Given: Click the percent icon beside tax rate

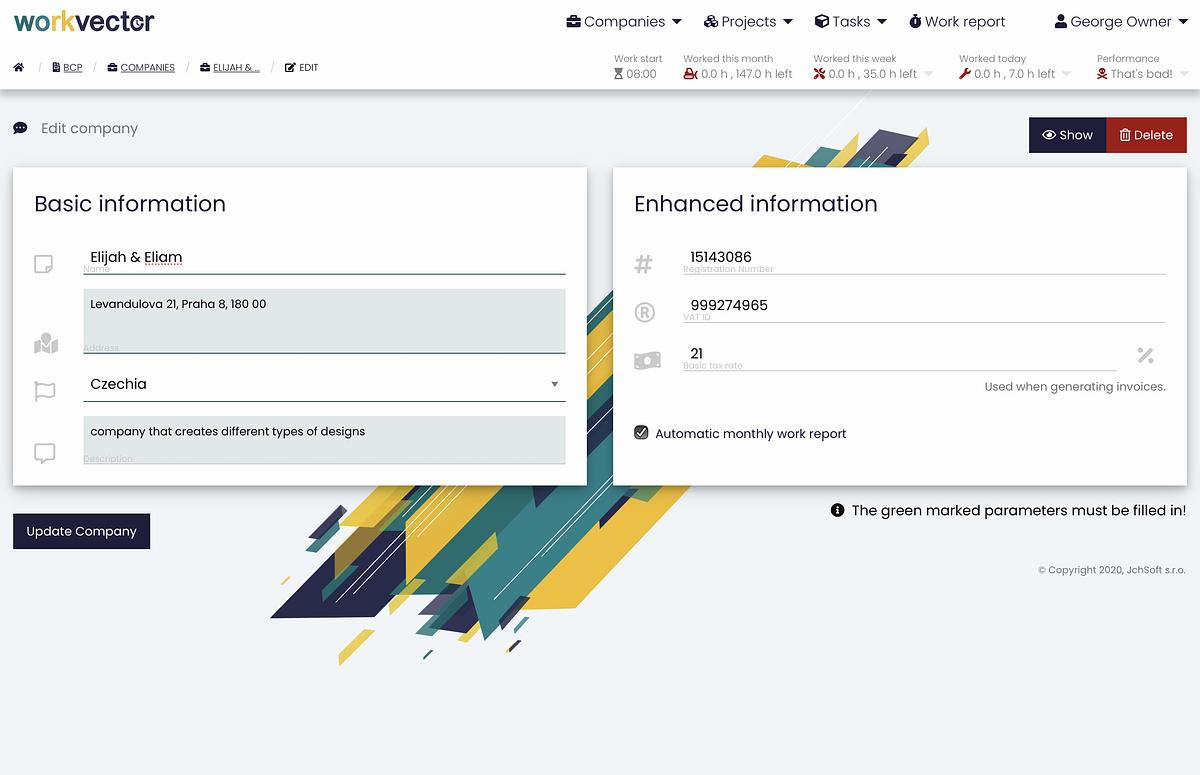Looking at the screenshot, I should coord(1145,355).
